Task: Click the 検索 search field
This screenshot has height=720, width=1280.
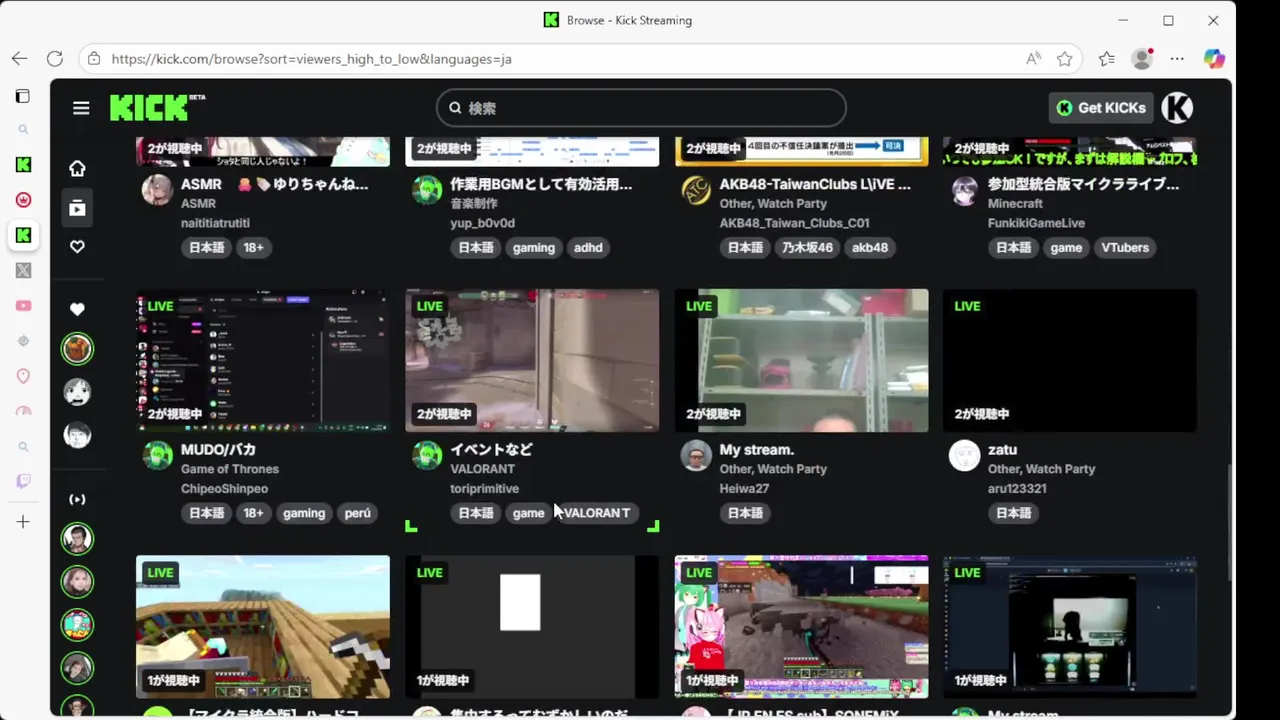Action: point(641,108)
